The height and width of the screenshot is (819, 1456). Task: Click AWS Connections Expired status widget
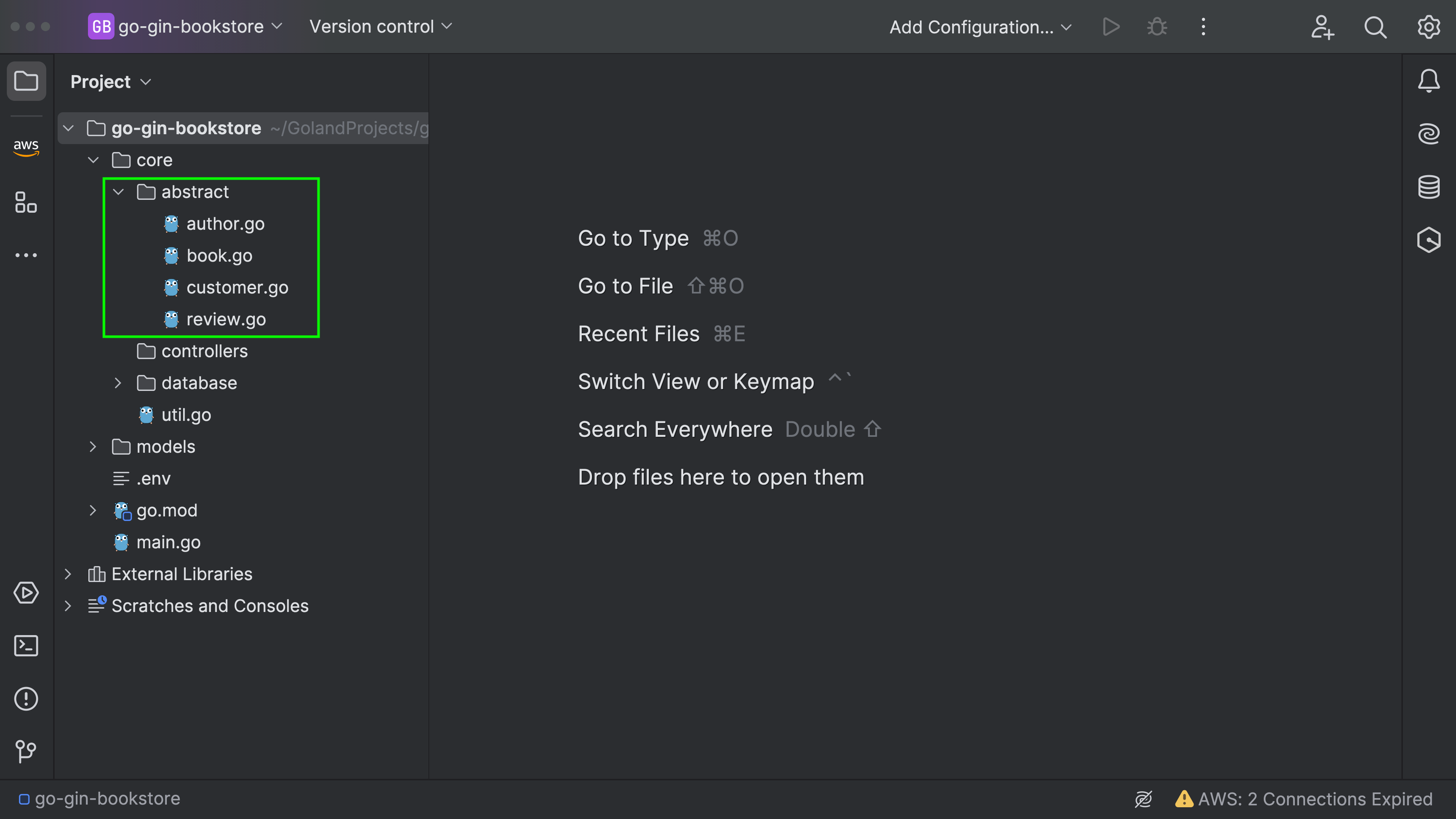(x=1304, y=799)
